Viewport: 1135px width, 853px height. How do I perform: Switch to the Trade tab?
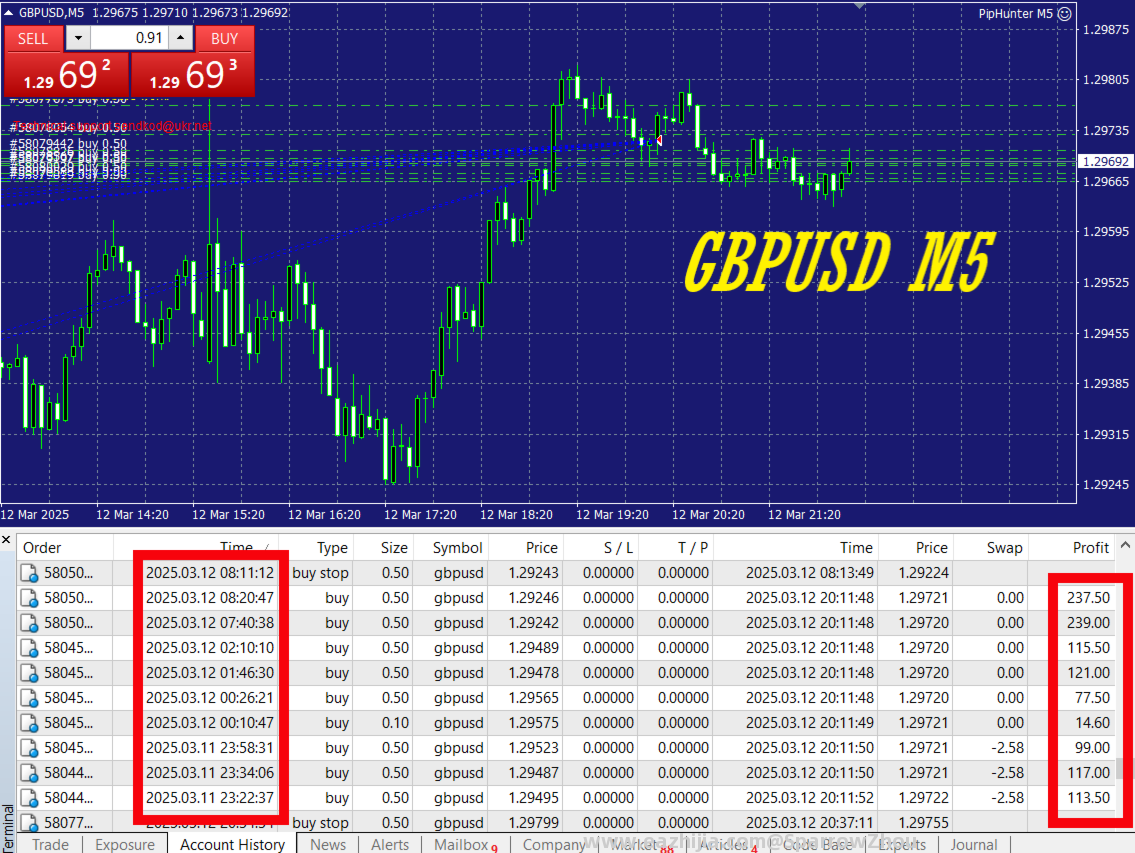click(x=50, y=844)
